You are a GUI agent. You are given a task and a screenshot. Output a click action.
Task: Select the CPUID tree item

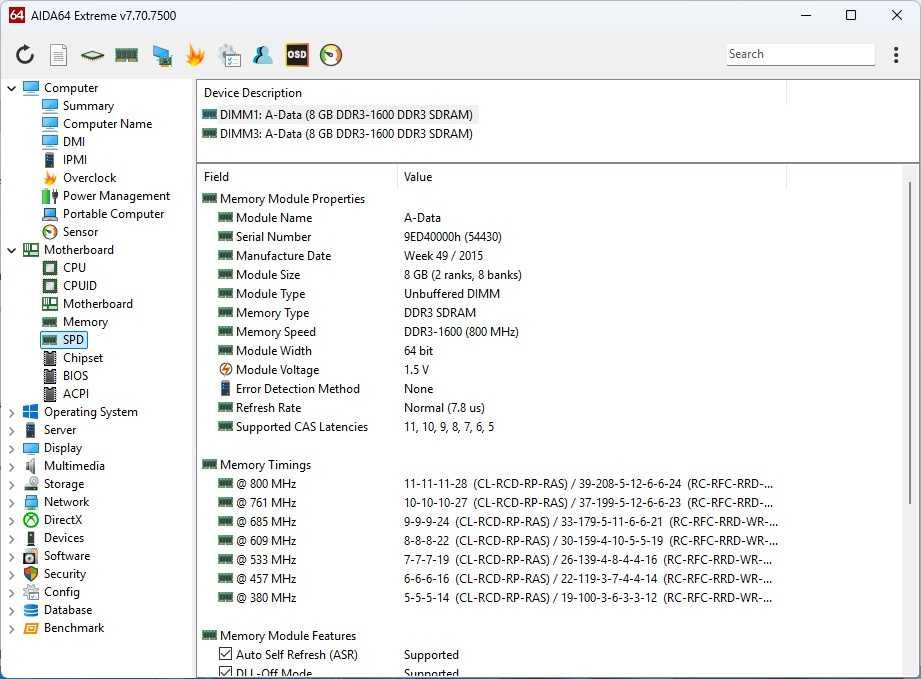[80, 286]
